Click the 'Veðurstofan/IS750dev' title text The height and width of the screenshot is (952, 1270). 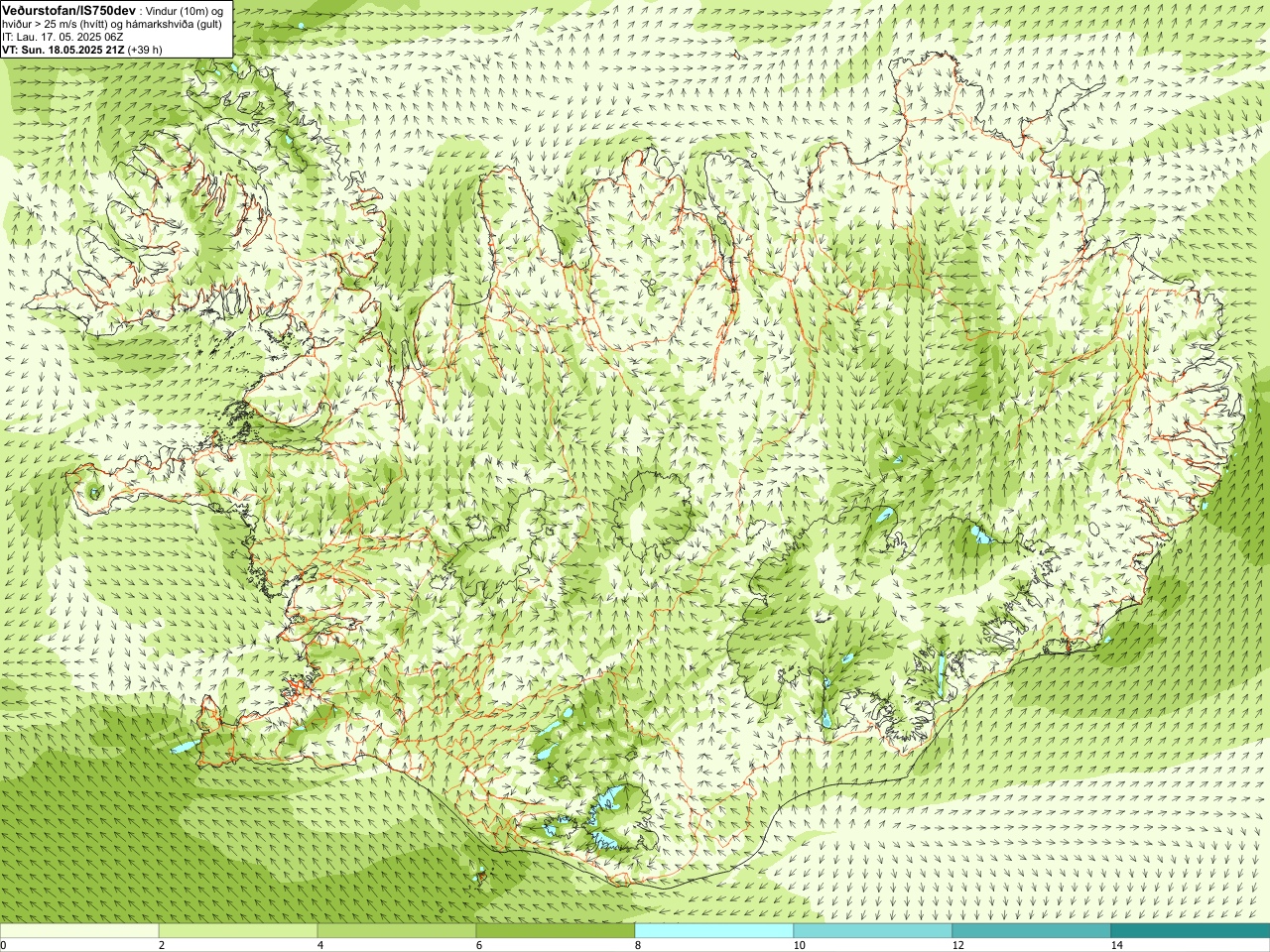tap(68, 9)
